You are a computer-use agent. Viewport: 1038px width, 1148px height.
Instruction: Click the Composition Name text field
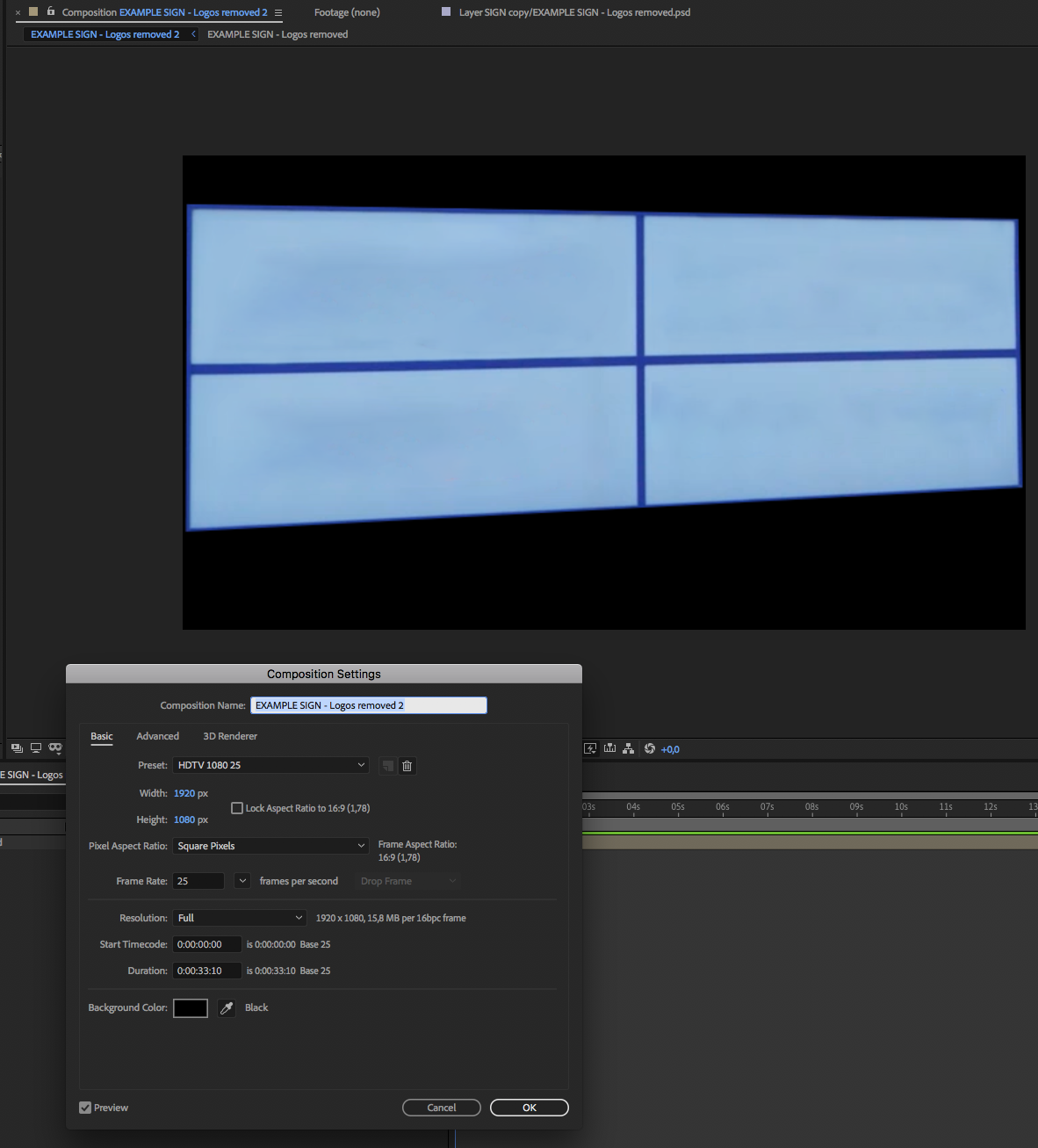[369, 705]
